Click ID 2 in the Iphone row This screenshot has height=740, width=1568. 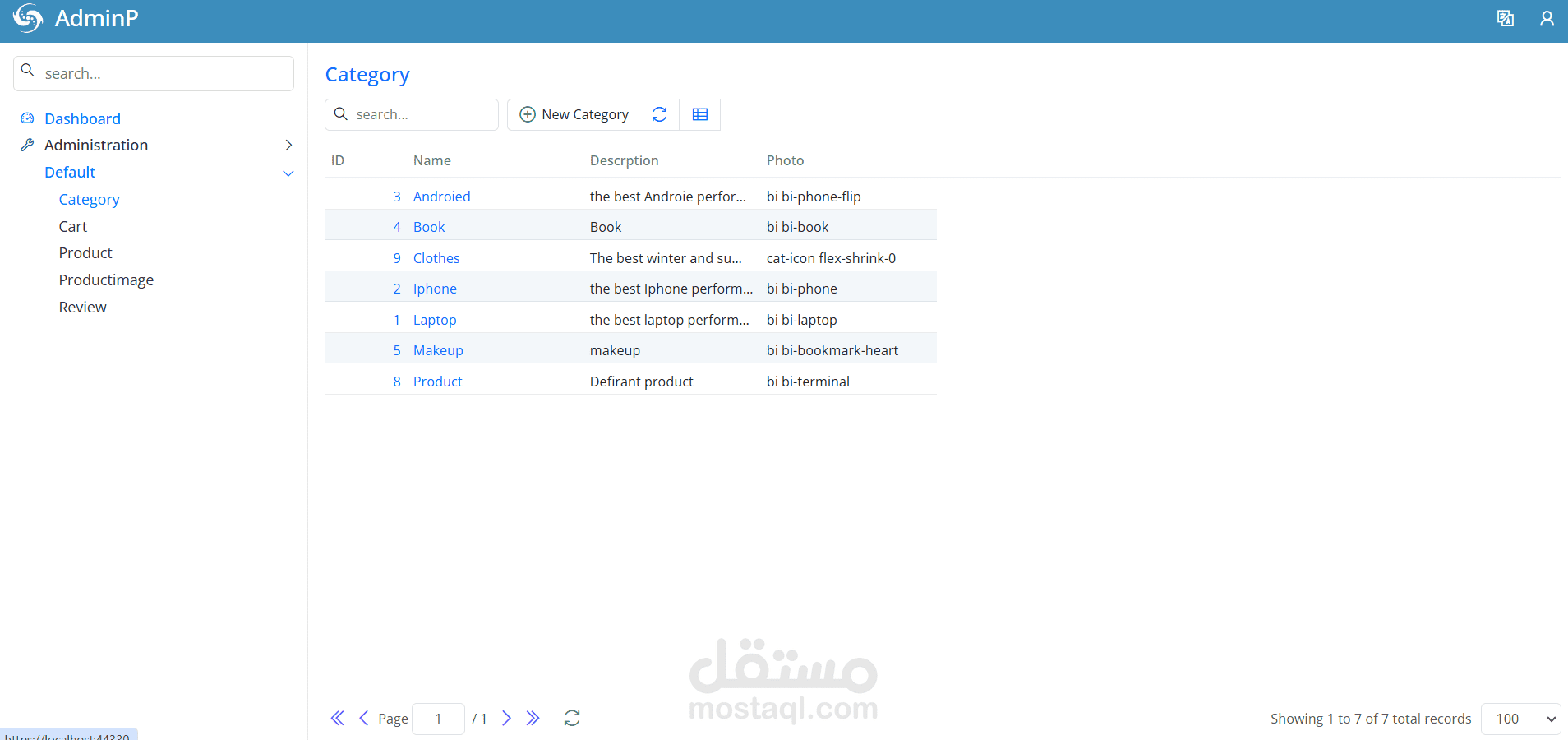(397, 289)
